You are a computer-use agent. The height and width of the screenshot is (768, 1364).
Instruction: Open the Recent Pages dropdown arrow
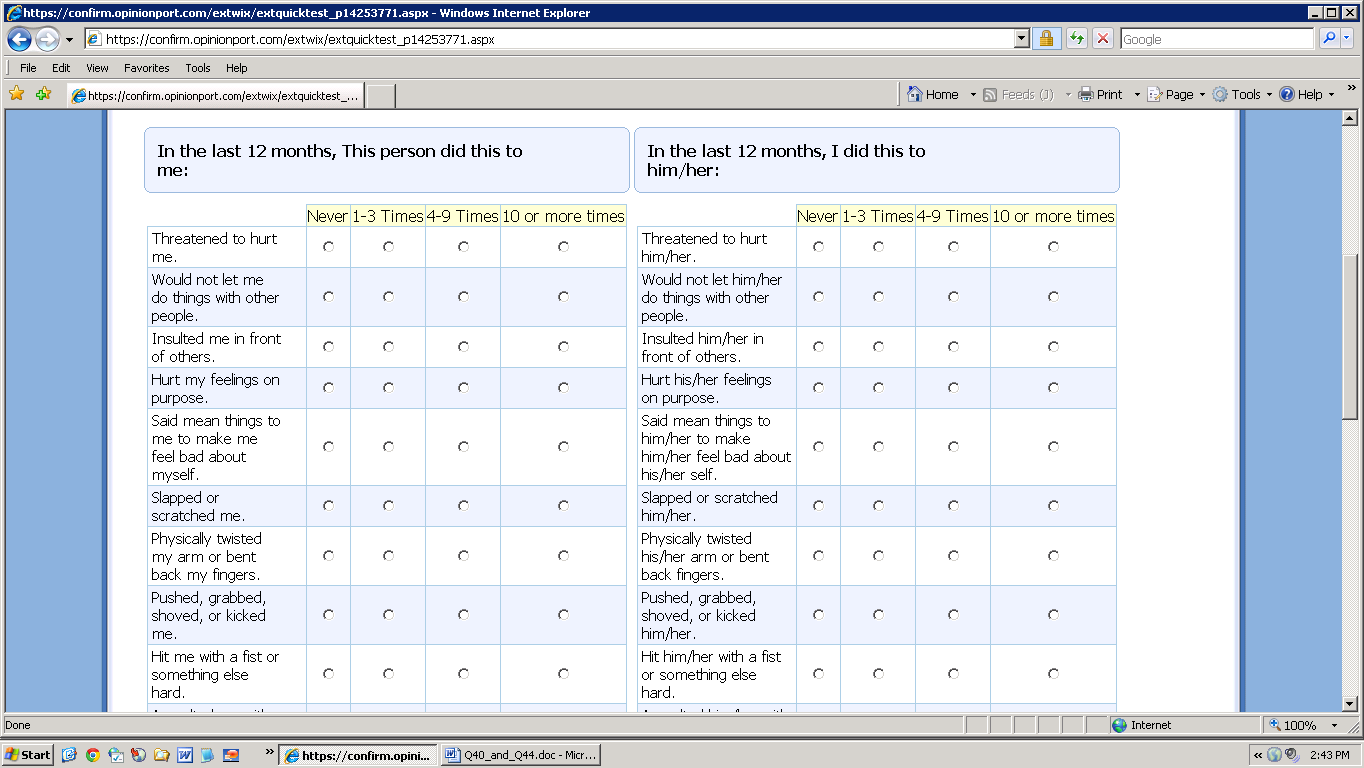[x=69, y=40]
